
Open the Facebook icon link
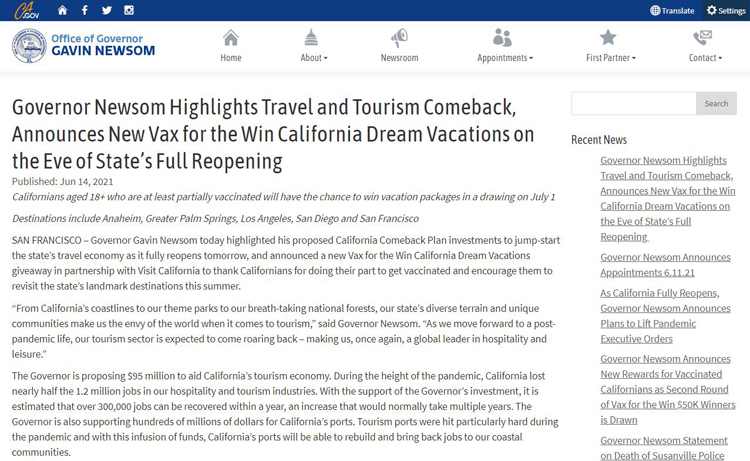tap(84, 10)
